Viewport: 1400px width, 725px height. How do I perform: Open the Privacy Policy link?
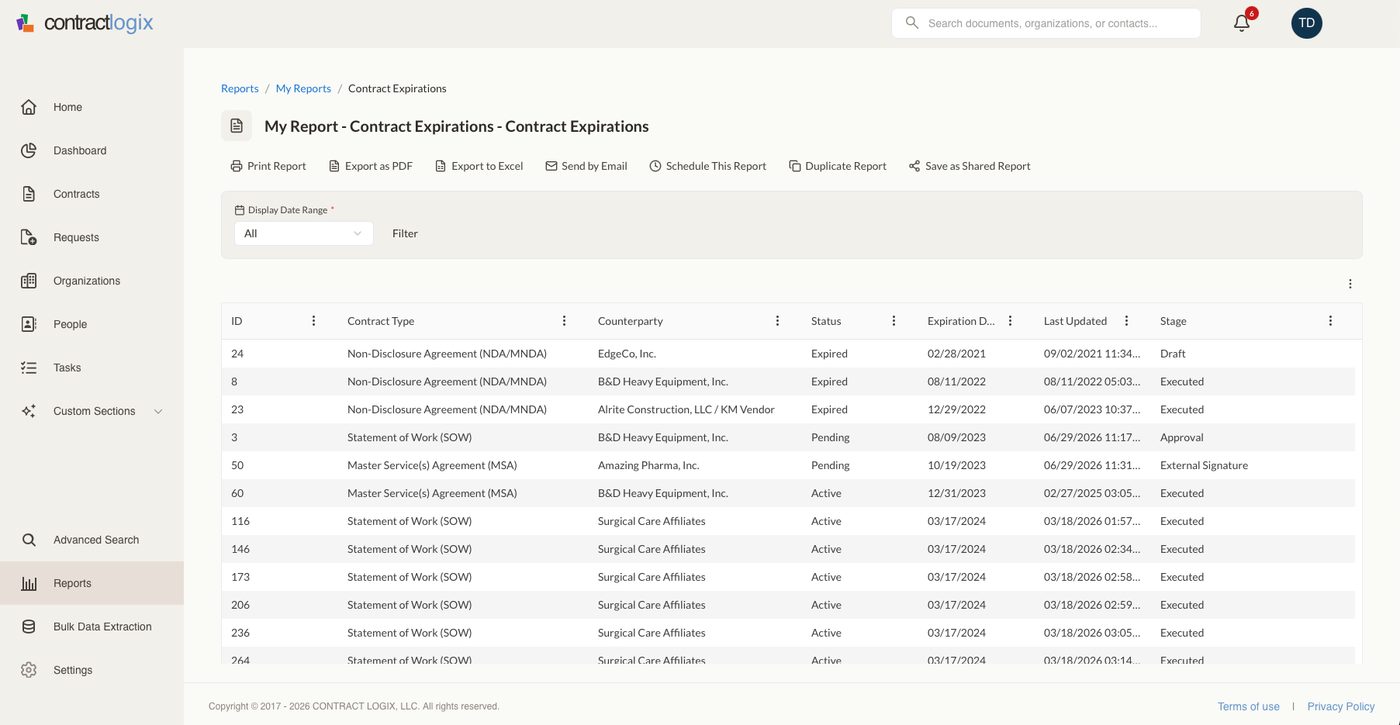(x=1341, y=707)
